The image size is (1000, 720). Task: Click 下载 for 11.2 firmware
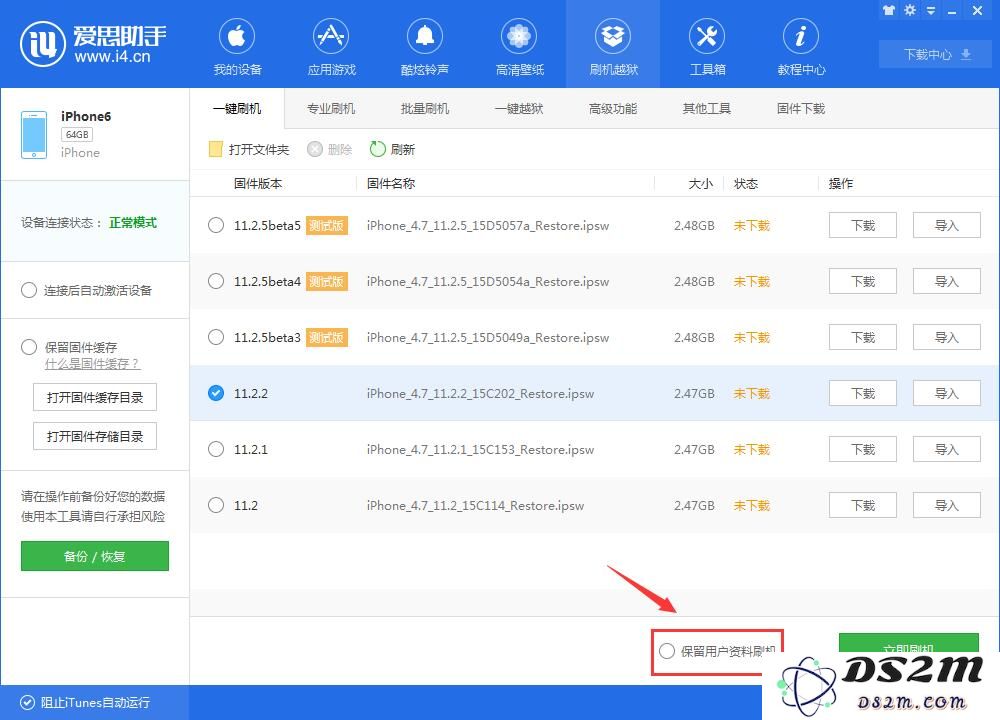pos(863,506)
